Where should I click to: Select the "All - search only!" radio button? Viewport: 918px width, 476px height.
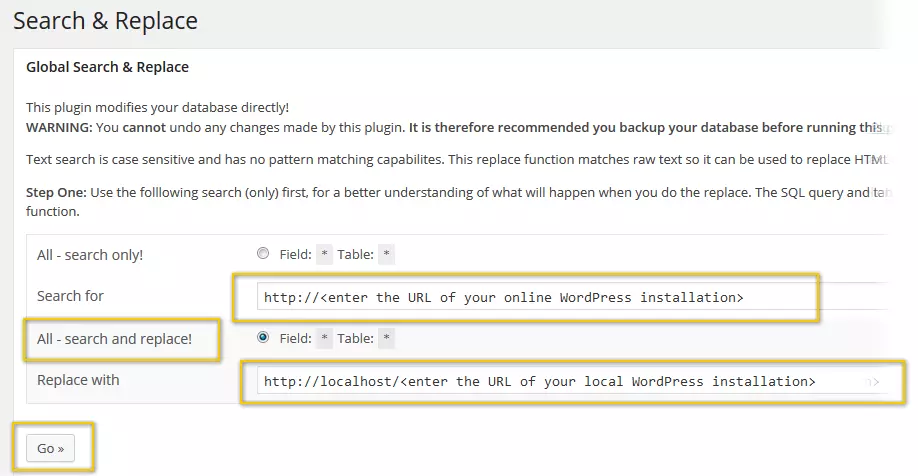(x=263, y=254)
